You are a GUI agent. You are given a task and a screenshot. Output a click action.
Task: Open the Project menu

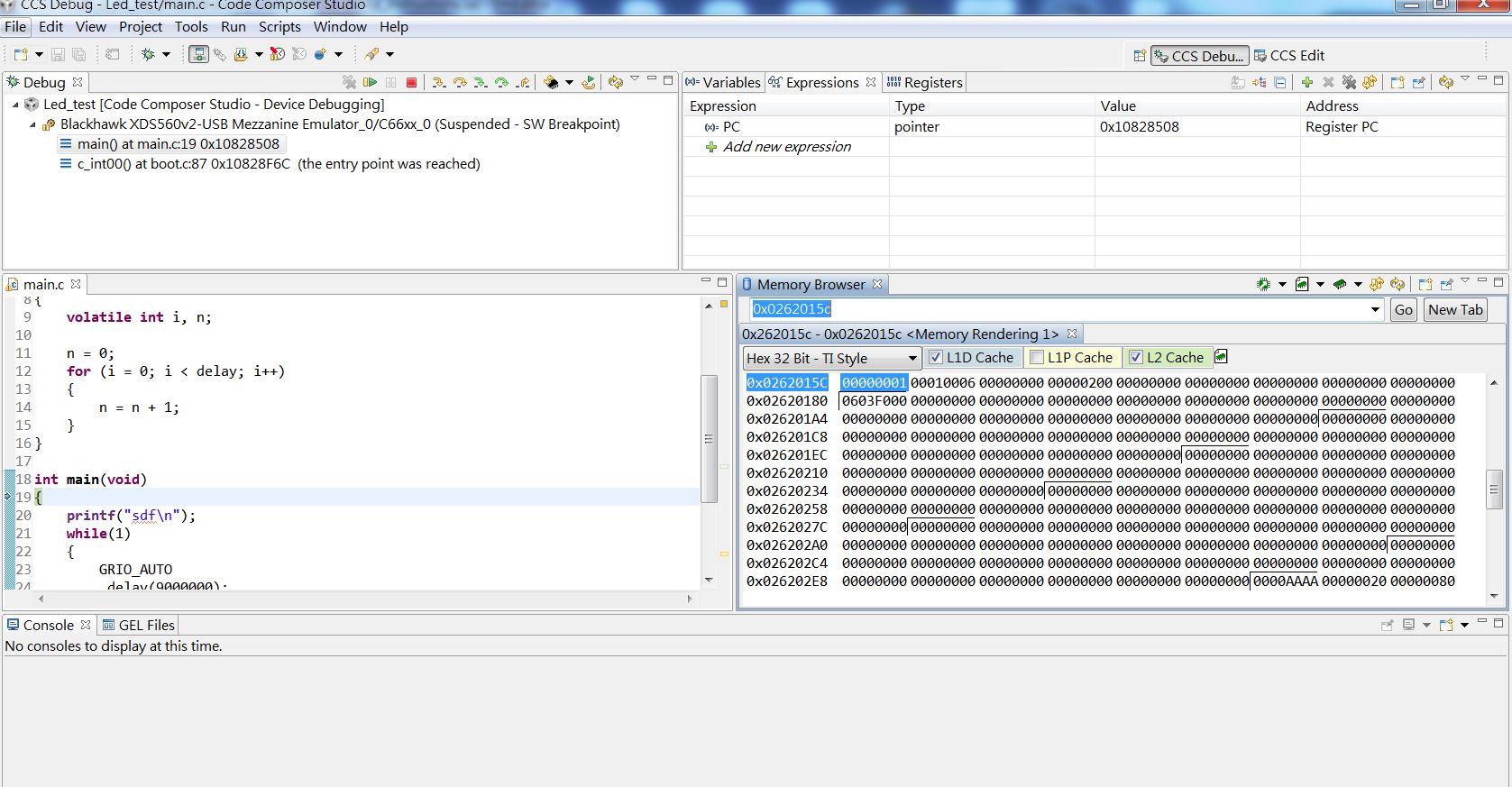click(x=141, y=26)
